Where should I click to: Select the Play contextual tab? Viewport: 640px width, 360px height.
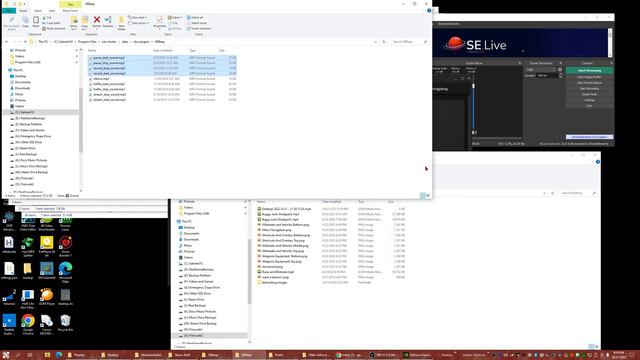70,4
